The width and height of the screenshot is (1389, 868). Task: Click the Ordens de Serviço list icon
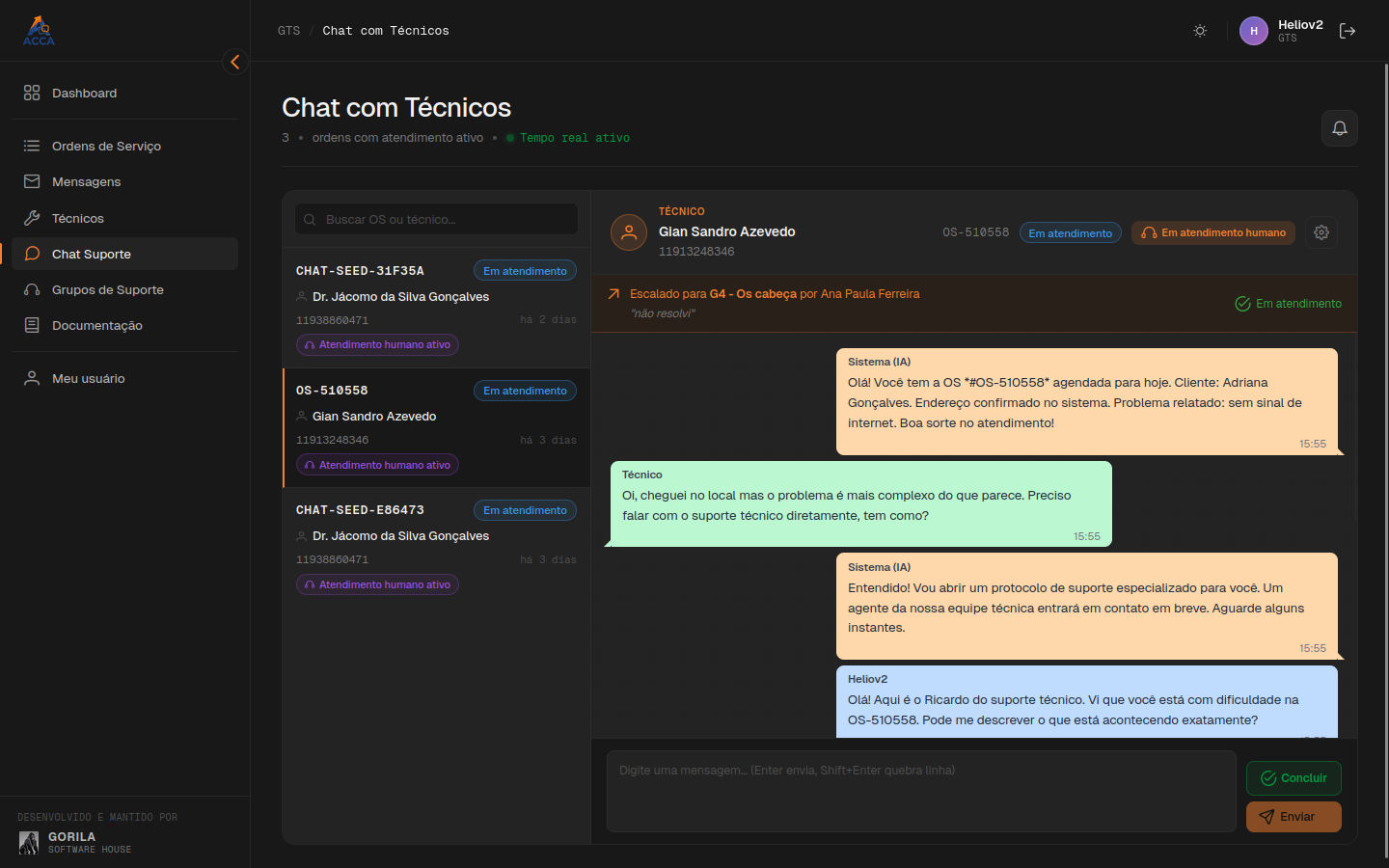click(32, 146)
